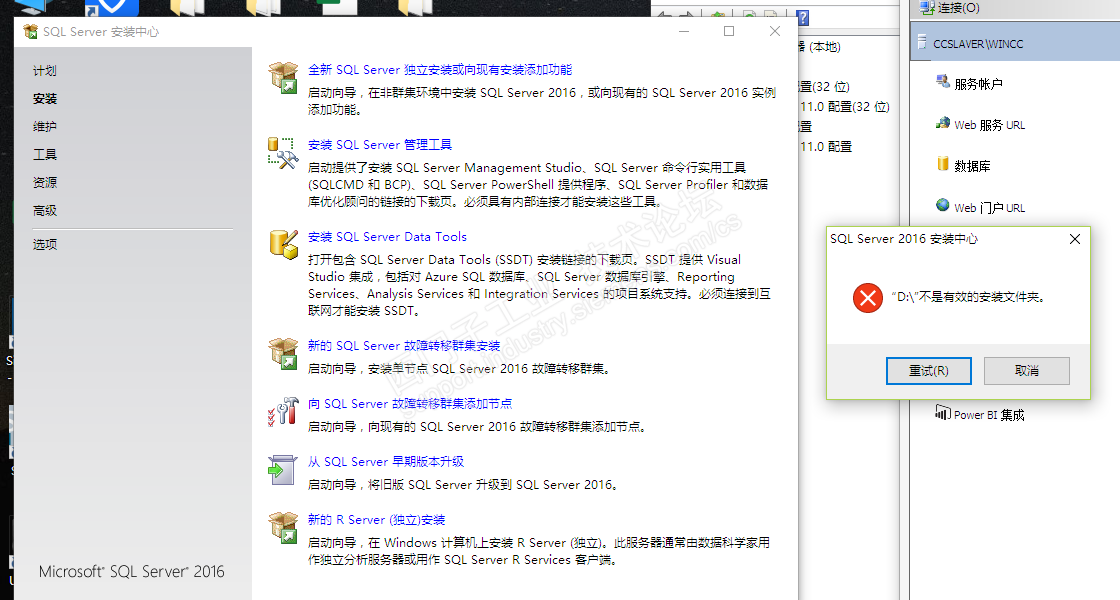This screenshot has width=1120, height=600.
Task: Open 新的 R Server (独立)安装 link
Action: tap(376, 520)
